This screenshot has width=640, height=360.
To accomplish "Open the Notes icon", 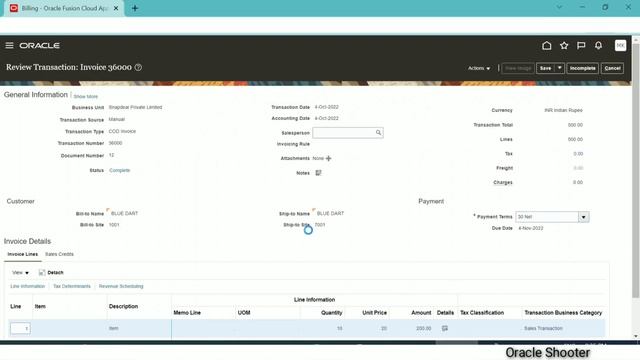I will click(x=318, y=173).
